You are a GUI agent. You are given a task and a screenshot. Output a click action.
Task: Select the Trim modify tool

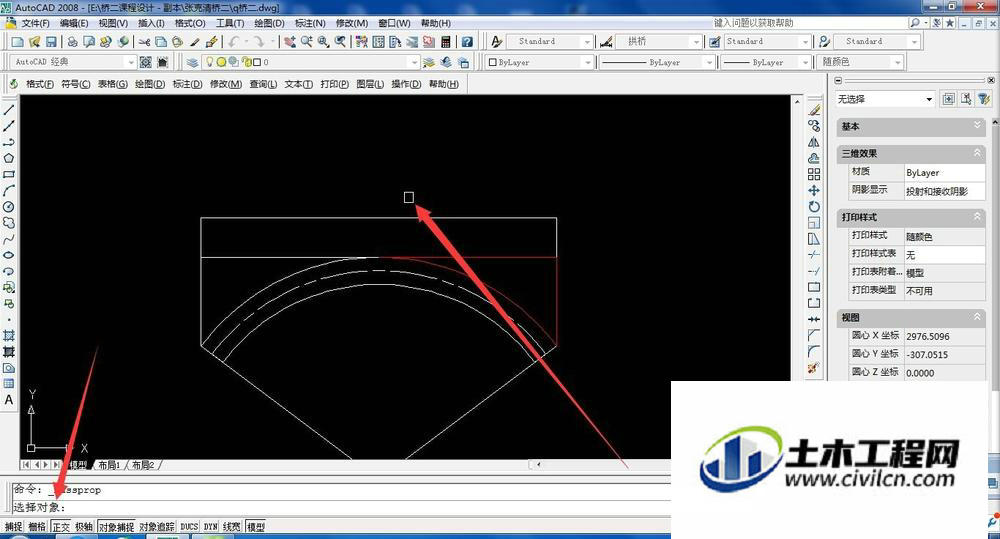coord(814,255)
